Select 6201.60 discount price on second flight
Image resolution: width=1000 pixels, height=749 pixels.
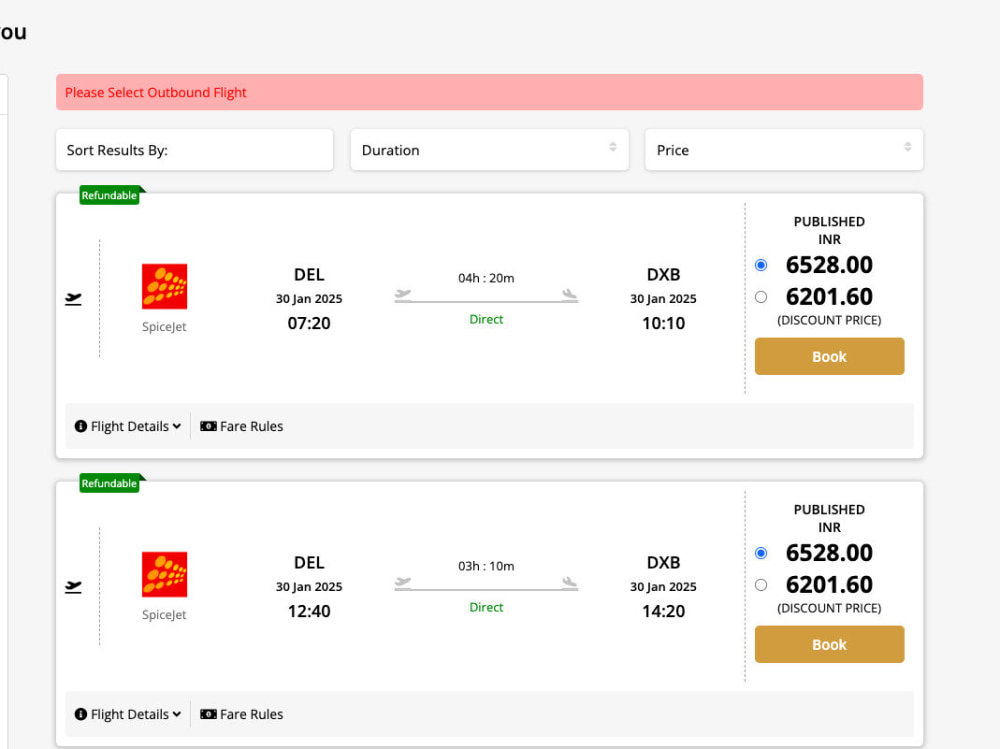pos(761,584)
